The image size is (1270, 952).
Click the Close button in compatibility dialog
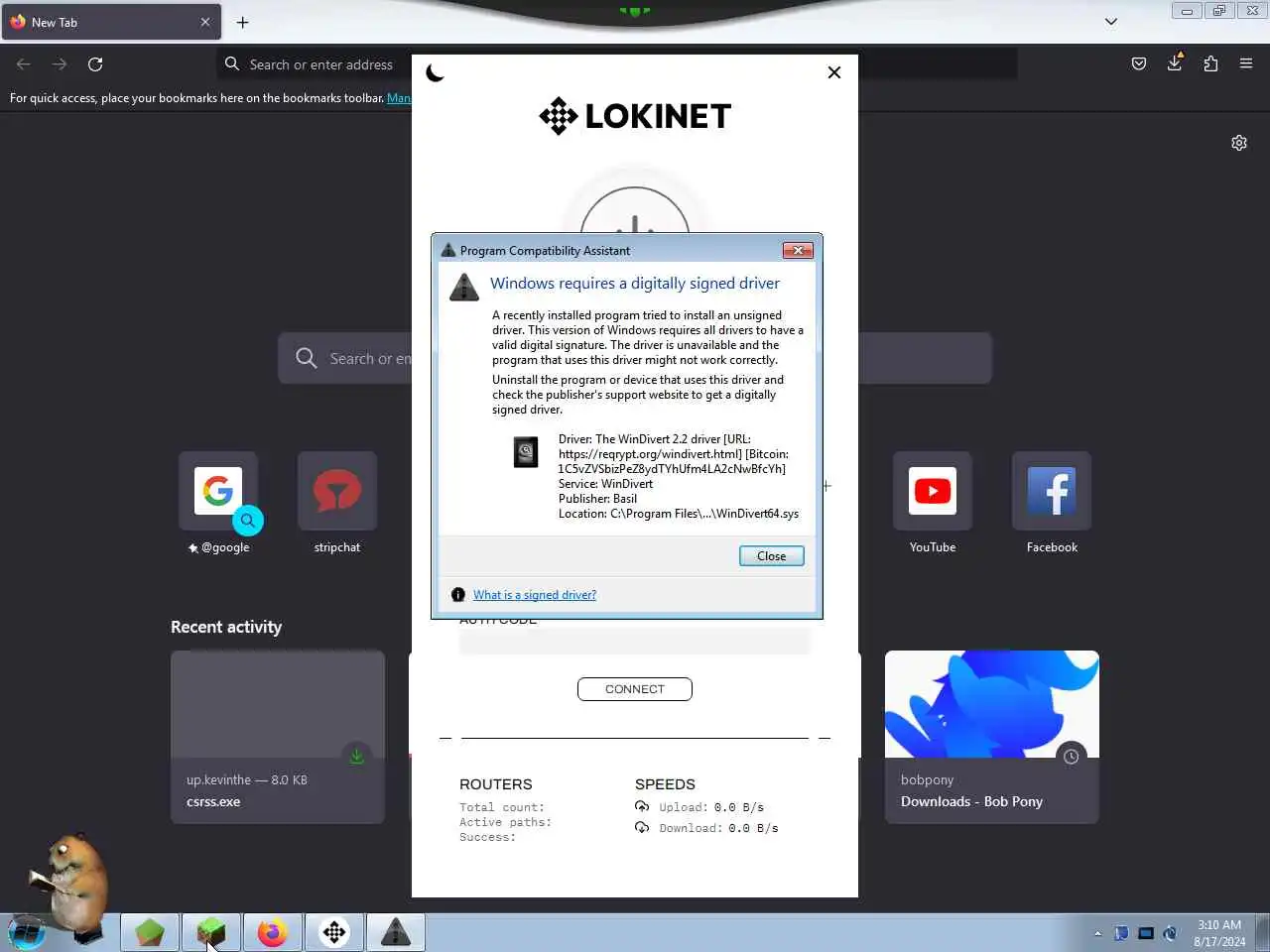click(771, 556)
